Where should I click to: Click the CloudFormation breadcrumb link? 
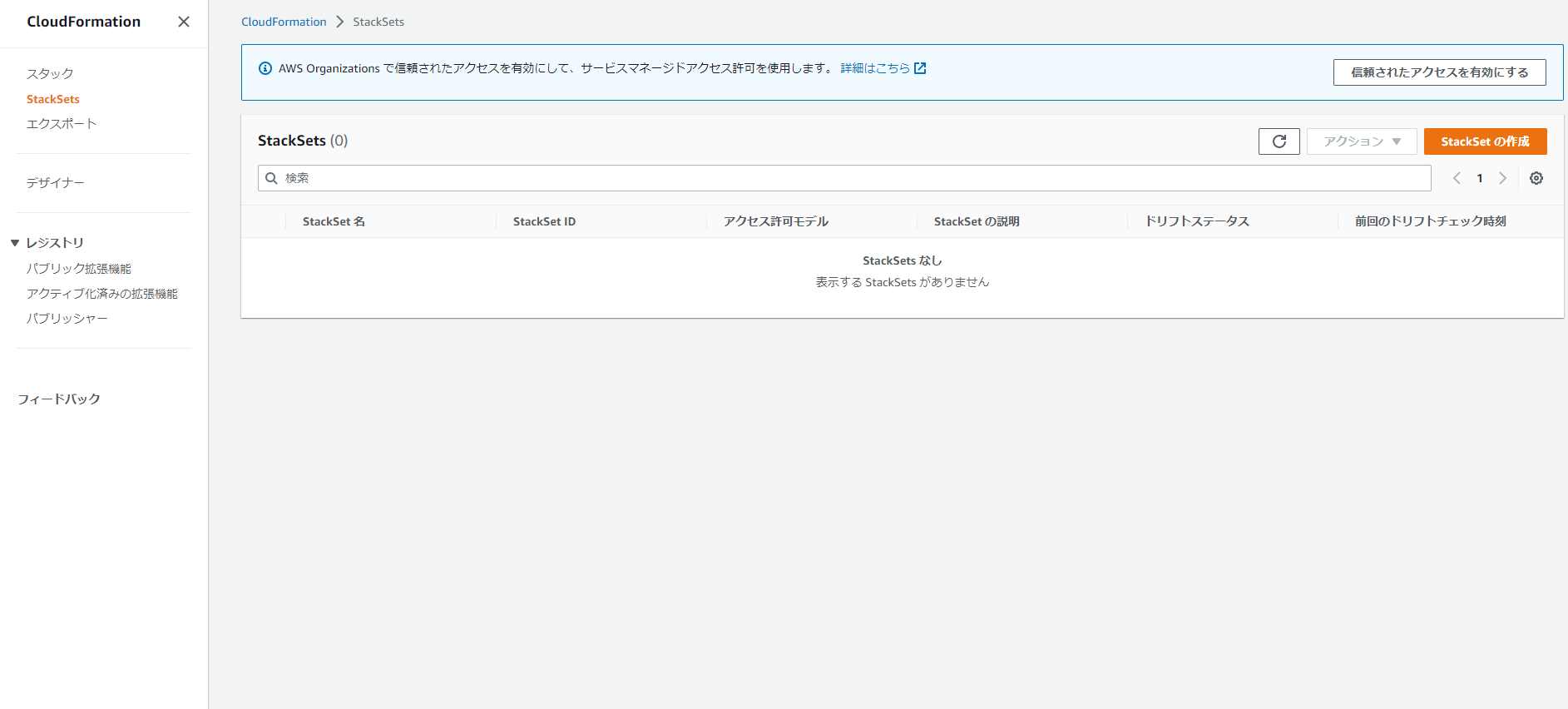(284, 22)
